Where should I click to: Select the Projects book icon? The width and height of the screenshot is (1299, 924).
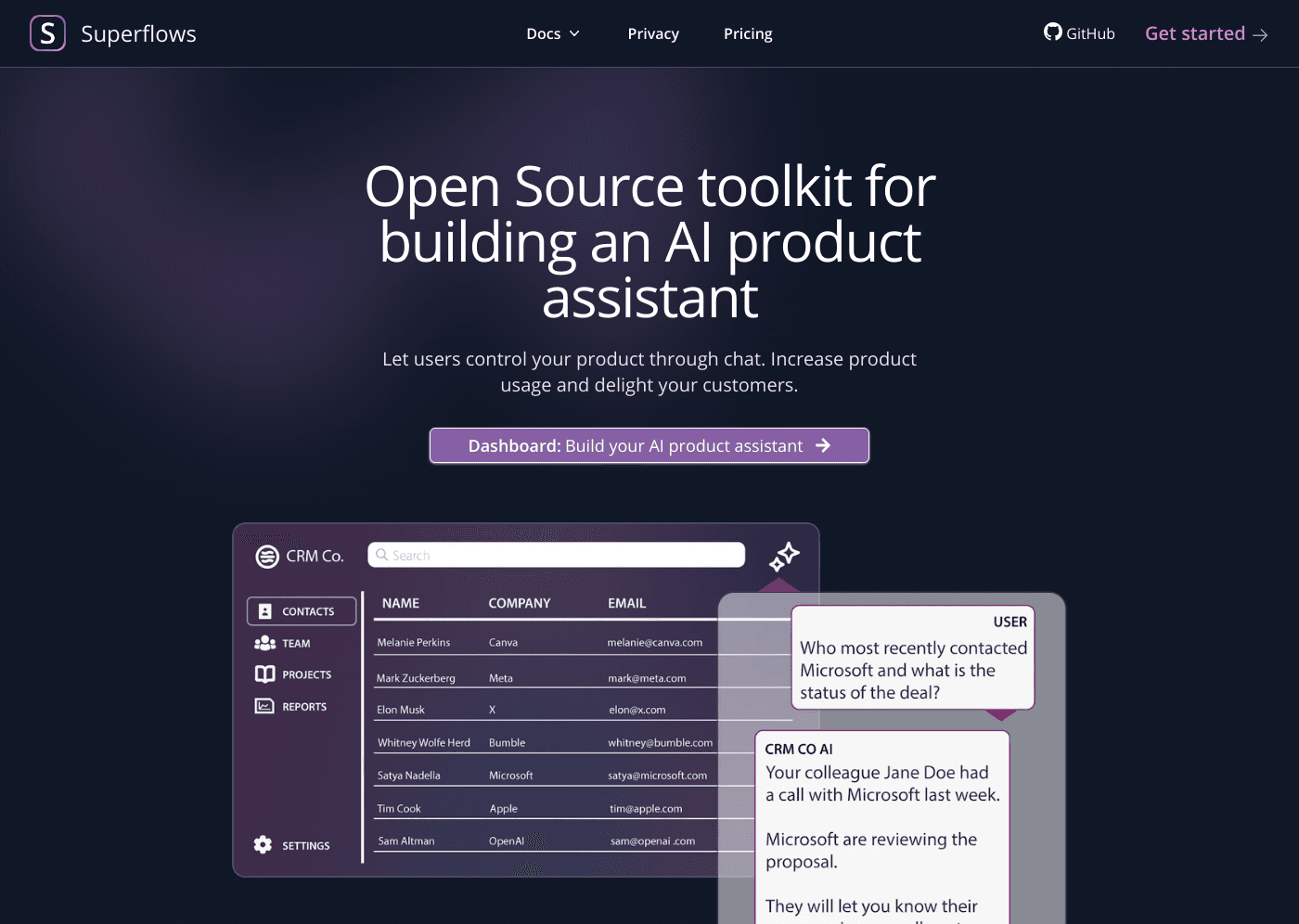click(x=265, y=674)
